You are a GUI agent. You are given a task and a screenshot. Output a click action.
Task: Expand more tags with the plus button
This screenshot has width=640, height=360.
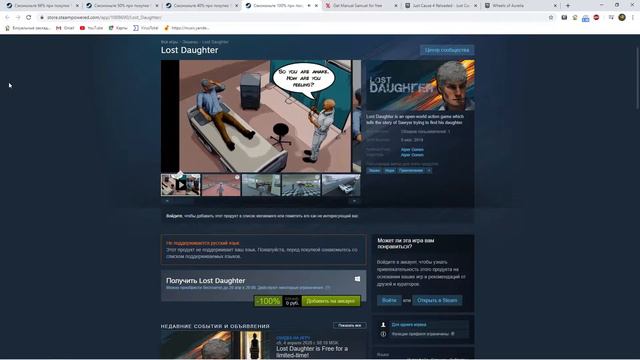point(429,170)
